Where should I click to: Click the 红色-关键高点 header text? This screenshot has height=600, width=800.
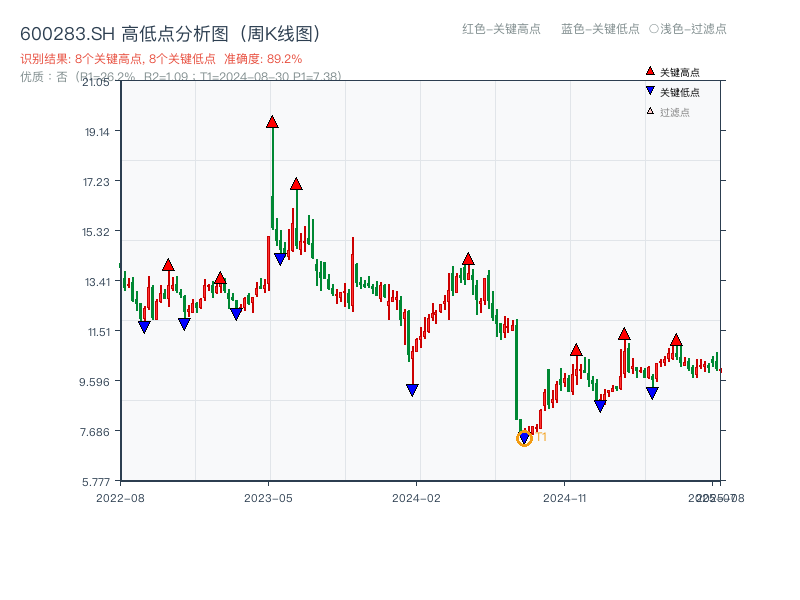pyautogui.click(x=501, y=29)
